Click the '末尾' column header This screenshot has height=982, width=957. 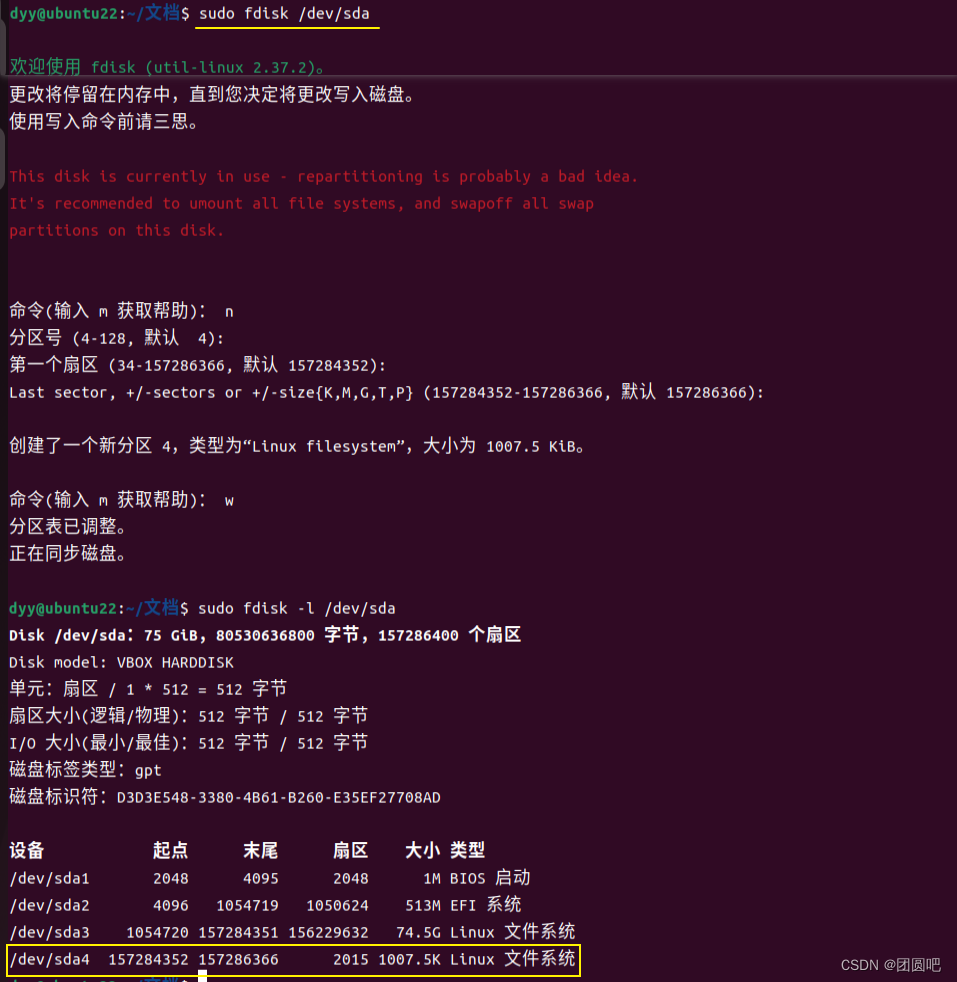pos(261,850)
